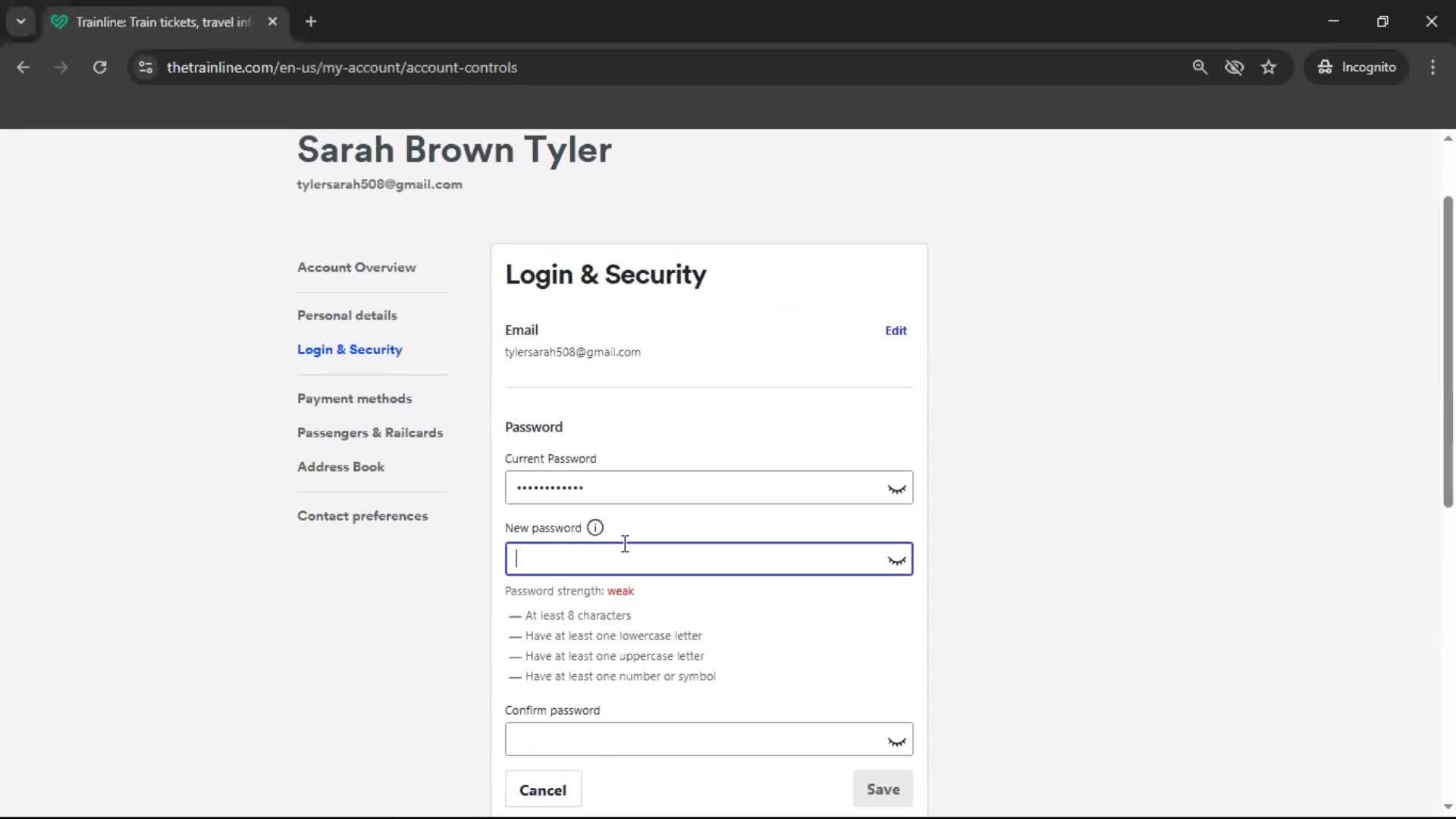This screenshot has width=1456, height=819.
Task: Open the Chrome three-dot menu
Action: click(1433, 67)
